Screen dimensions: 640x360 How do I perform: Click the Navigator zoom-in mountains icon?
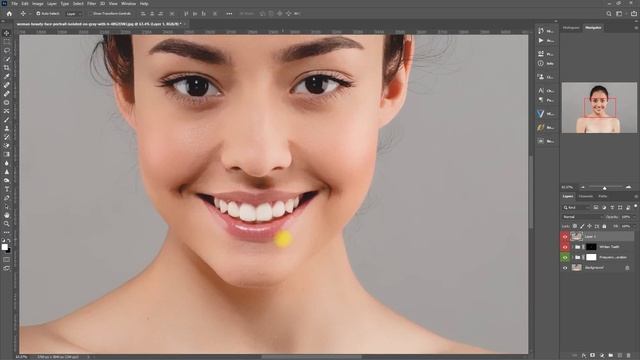pos(629,187)
